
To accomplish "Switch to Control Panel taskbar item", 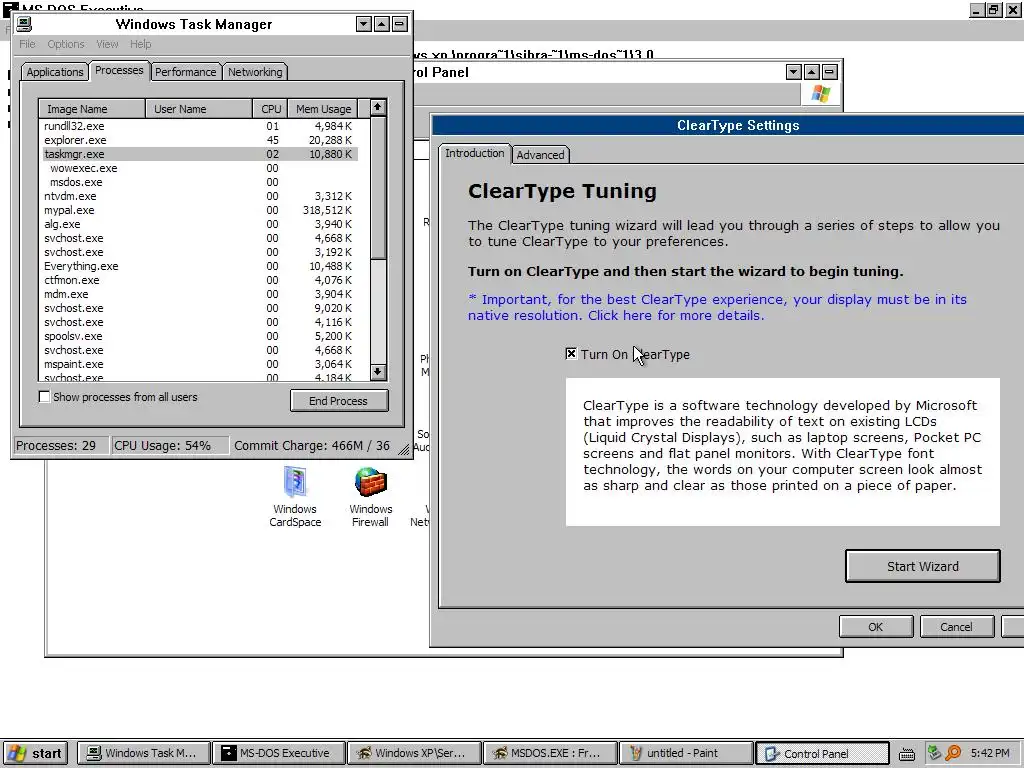I will coord(822,753).
